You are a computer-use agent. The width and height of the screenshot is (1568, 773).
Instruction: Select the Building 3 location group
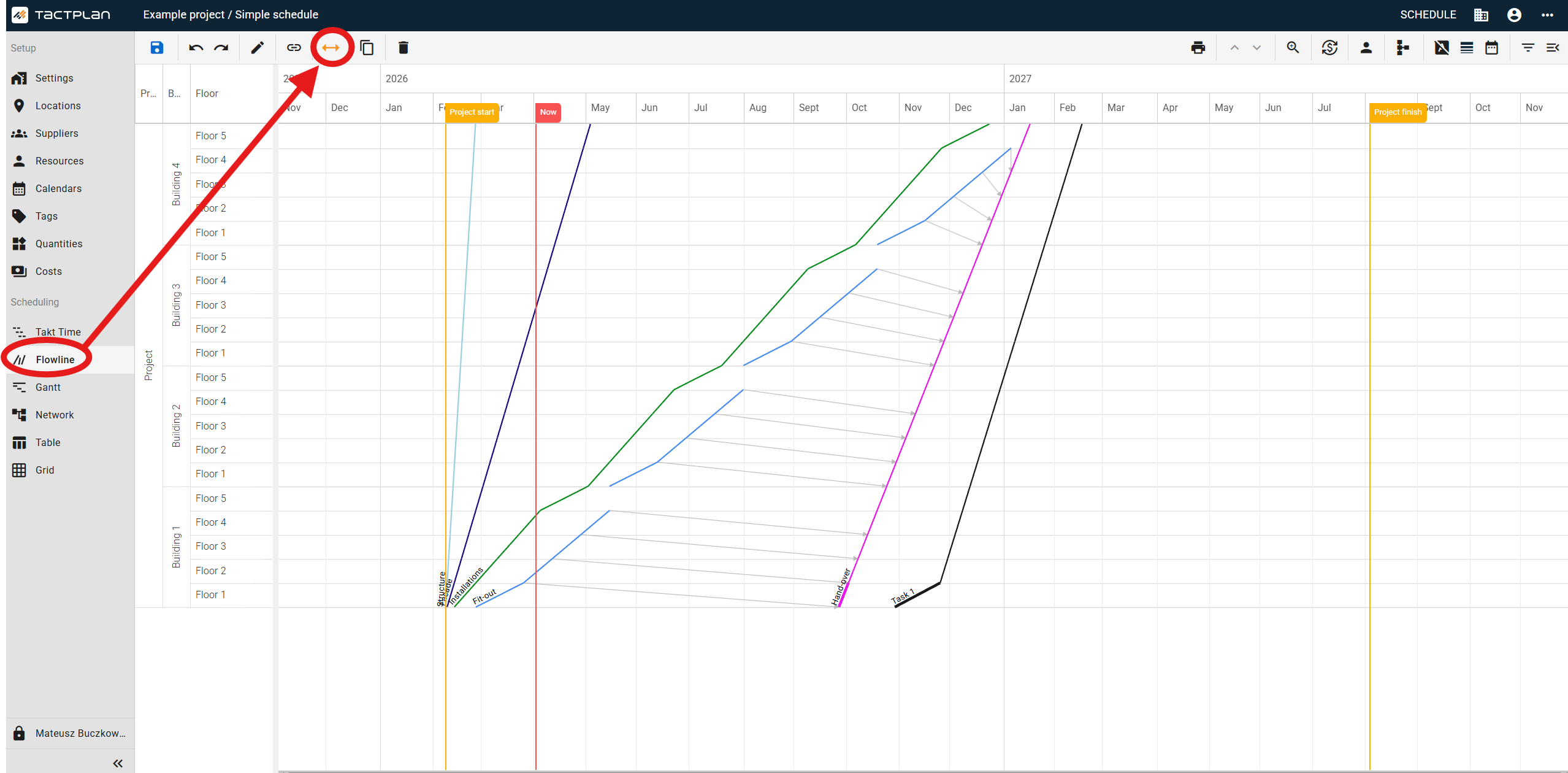tap(176, 305)
